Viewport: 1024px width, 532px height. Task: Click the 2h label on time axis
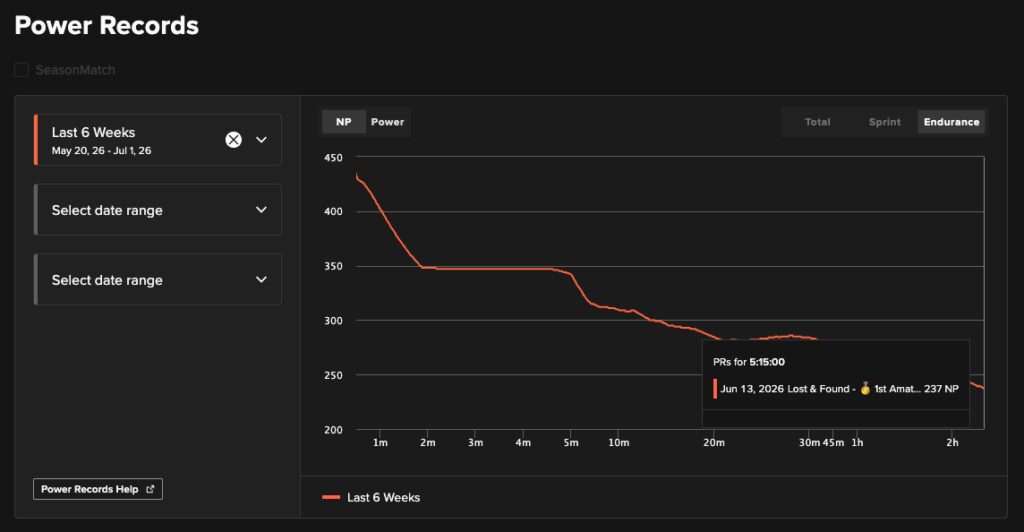click(953, 443)
